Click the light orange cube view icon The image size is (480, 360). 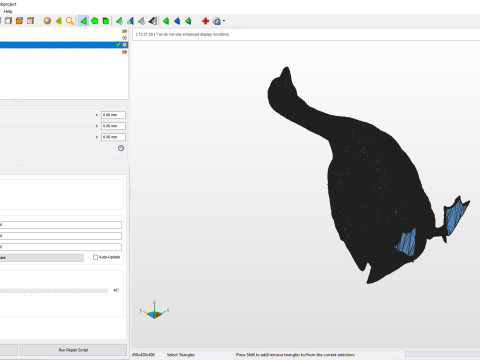30,21
